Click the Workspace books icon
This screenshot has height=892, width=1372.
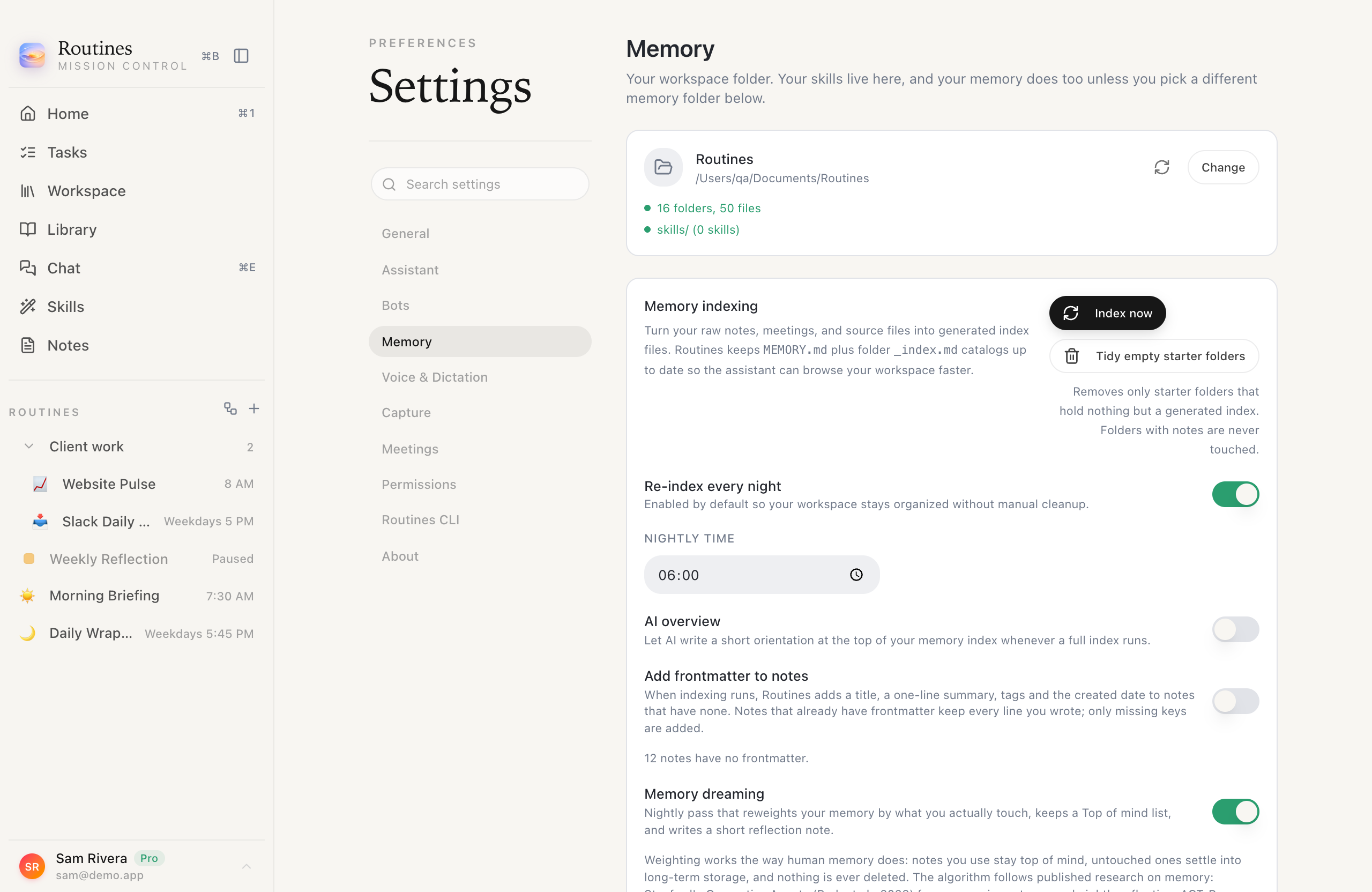click(28, 191)
